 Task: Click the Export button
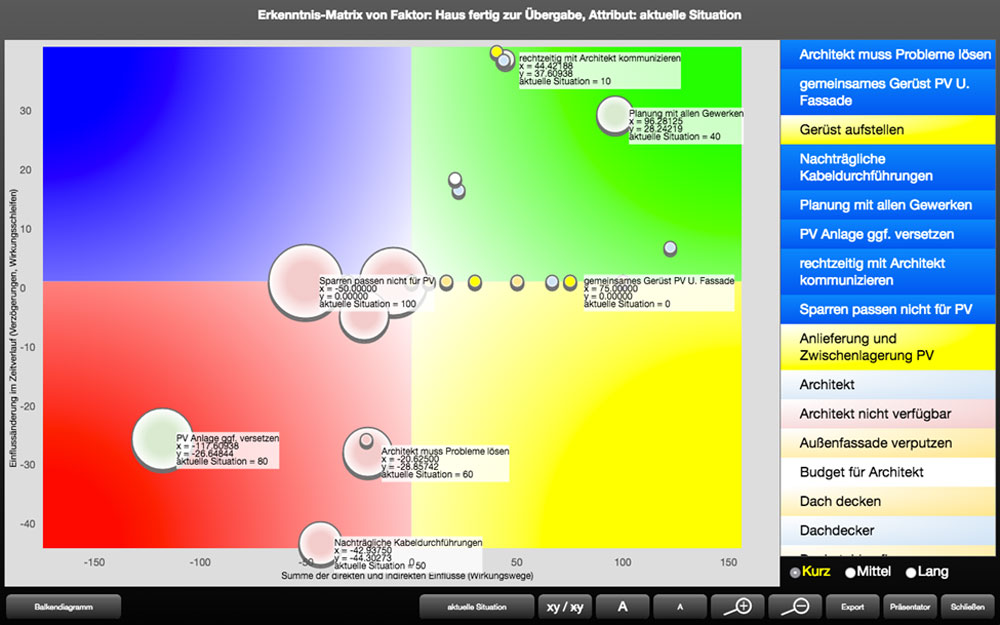point(852,606)
